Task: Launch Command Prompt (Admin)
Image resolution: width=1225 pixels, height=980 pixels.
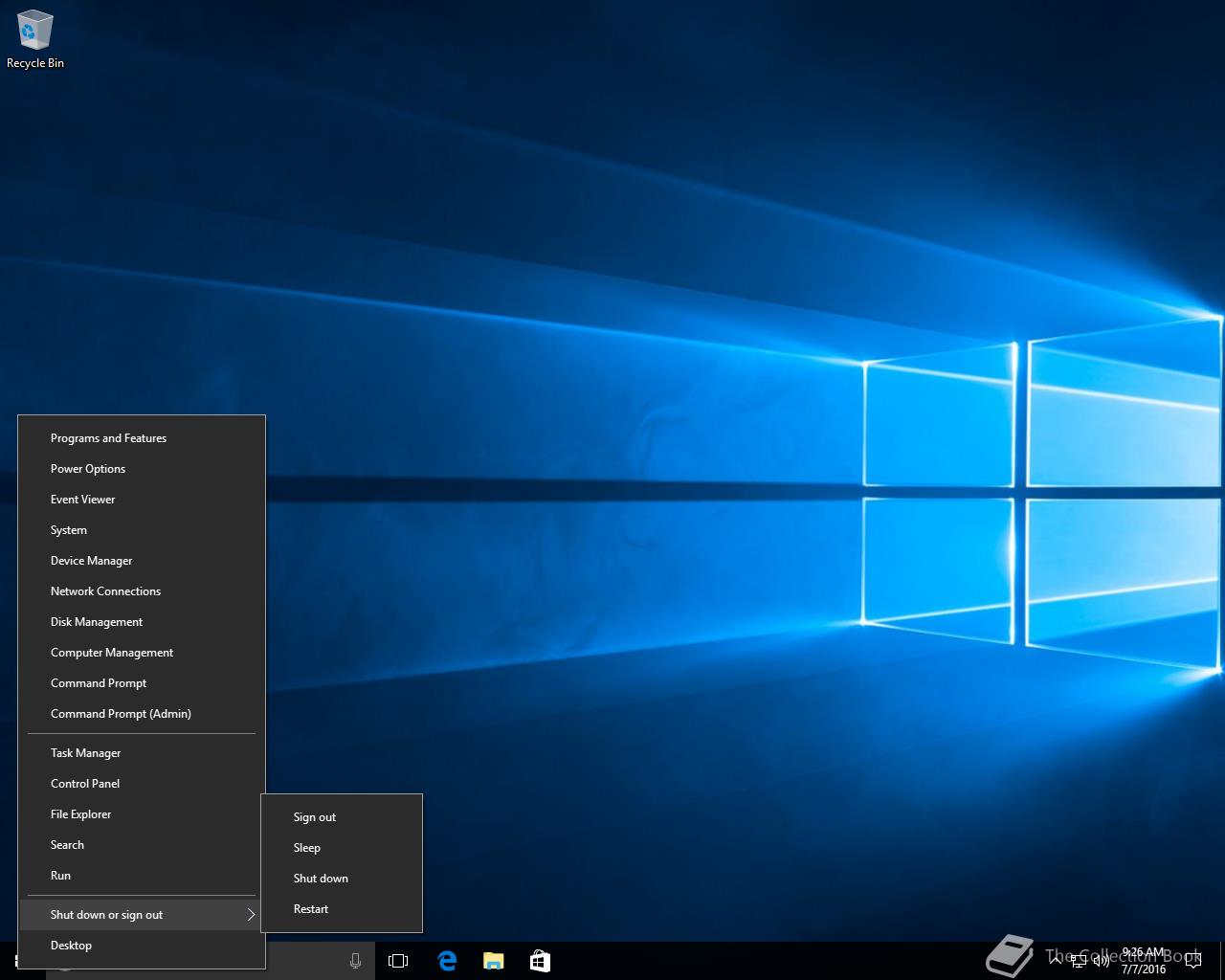Action: tap(142, 714)
